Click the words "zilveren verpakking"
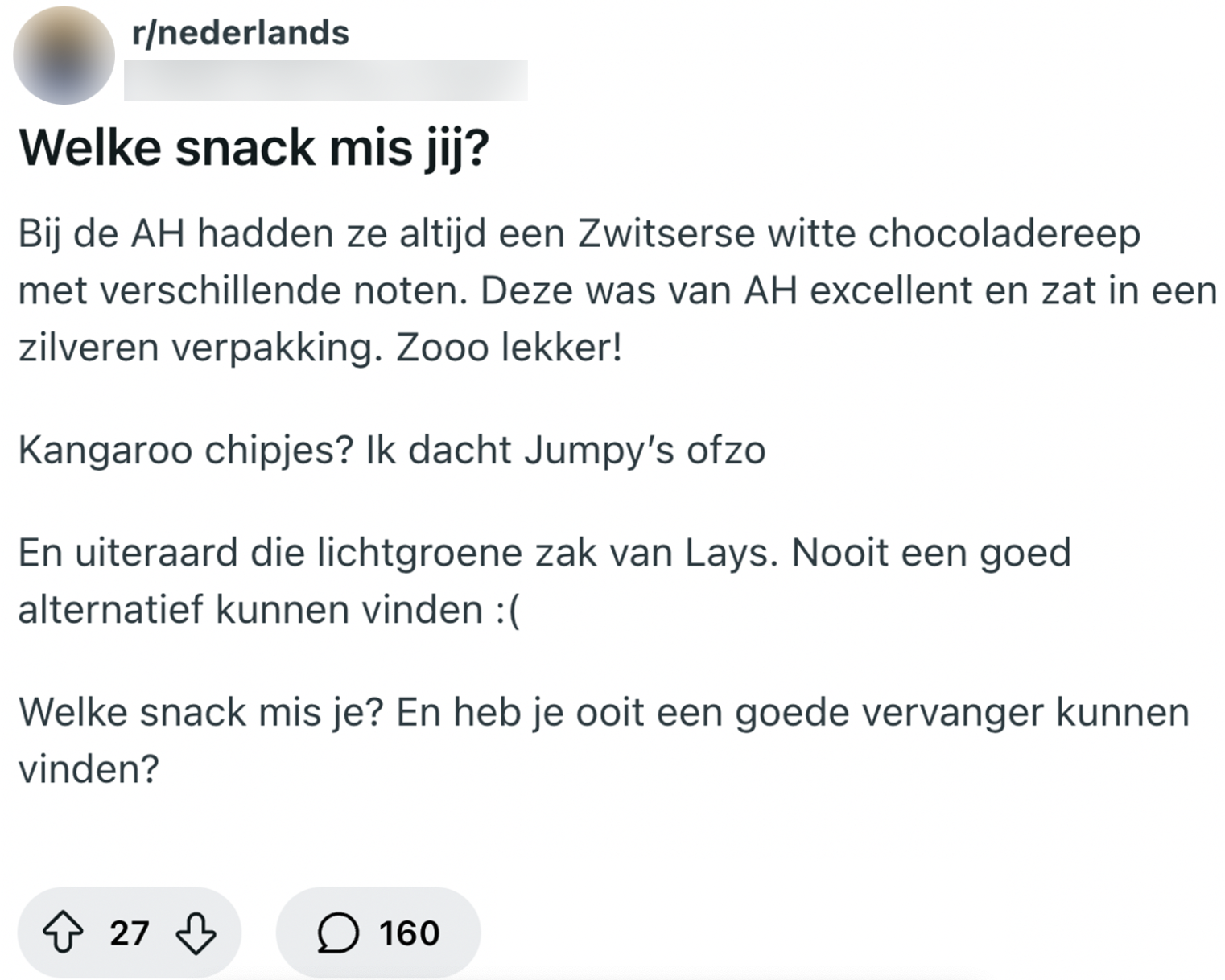Screen dimensions: 1225x980 pos(199,348)
